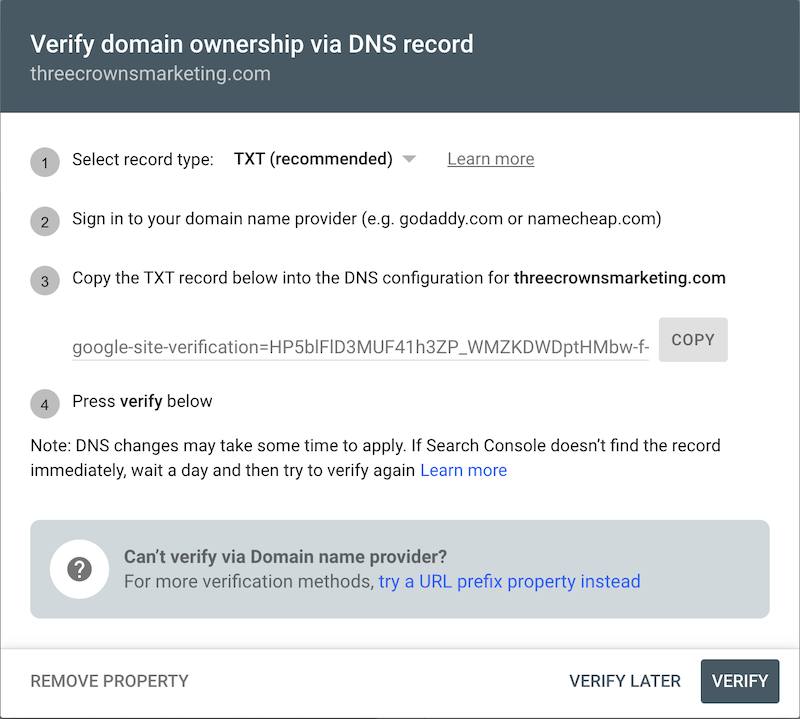This screenshot has height=719, width=800.
Task: Click the Press verify below instruction
Action: click(x=142, y=401)
